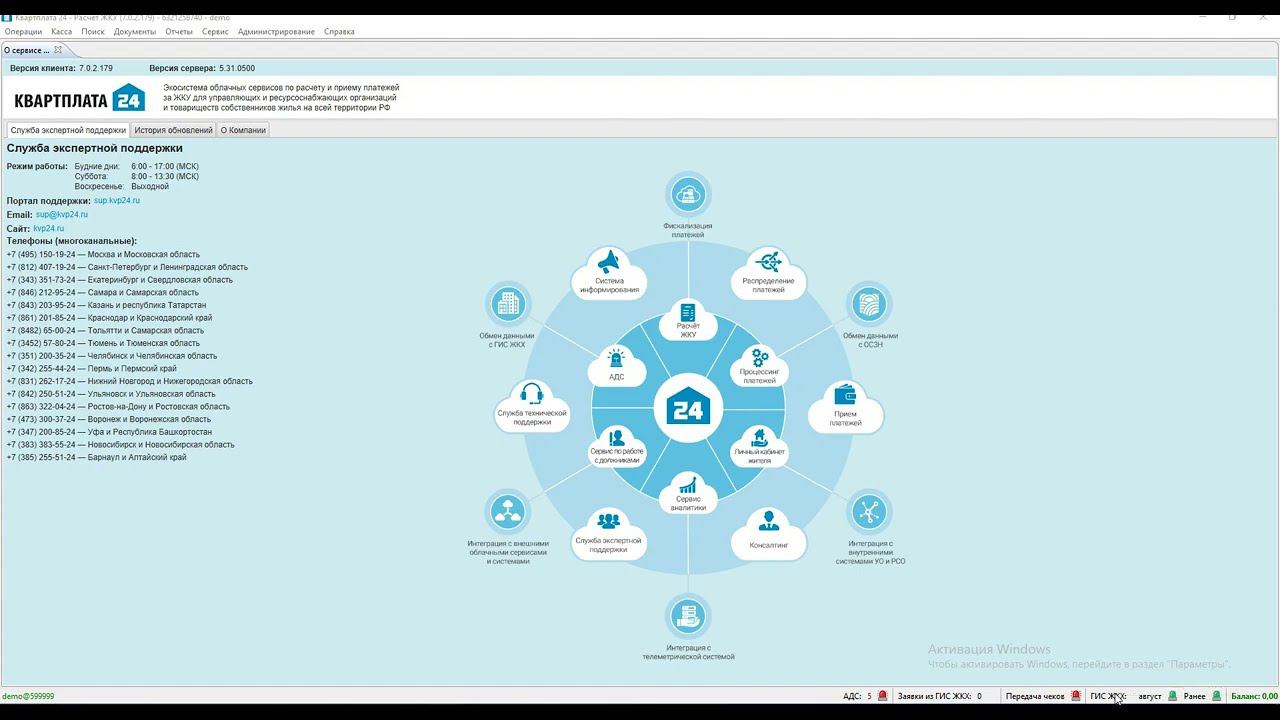Open Сервис по работе с должниками icon

pos(616,438)
